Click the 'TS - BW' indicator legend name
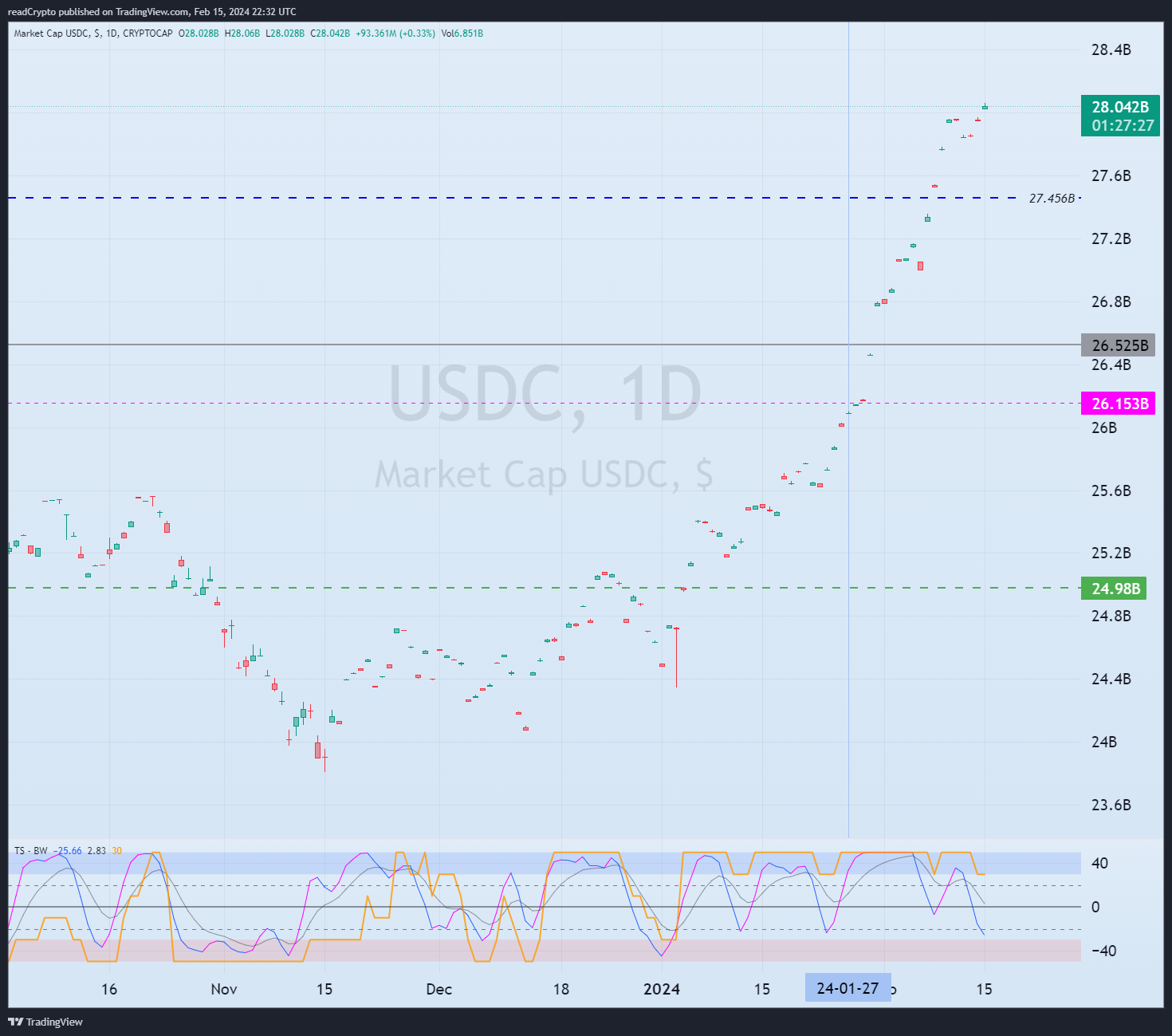 click(31, 851)
